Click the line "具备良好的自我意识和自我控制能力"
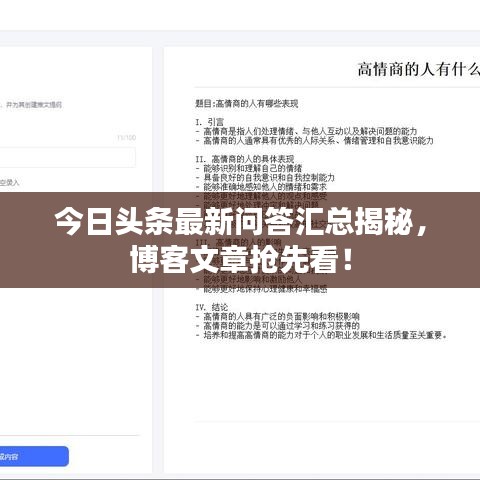The image size is (480, 480). coord(269,178)
